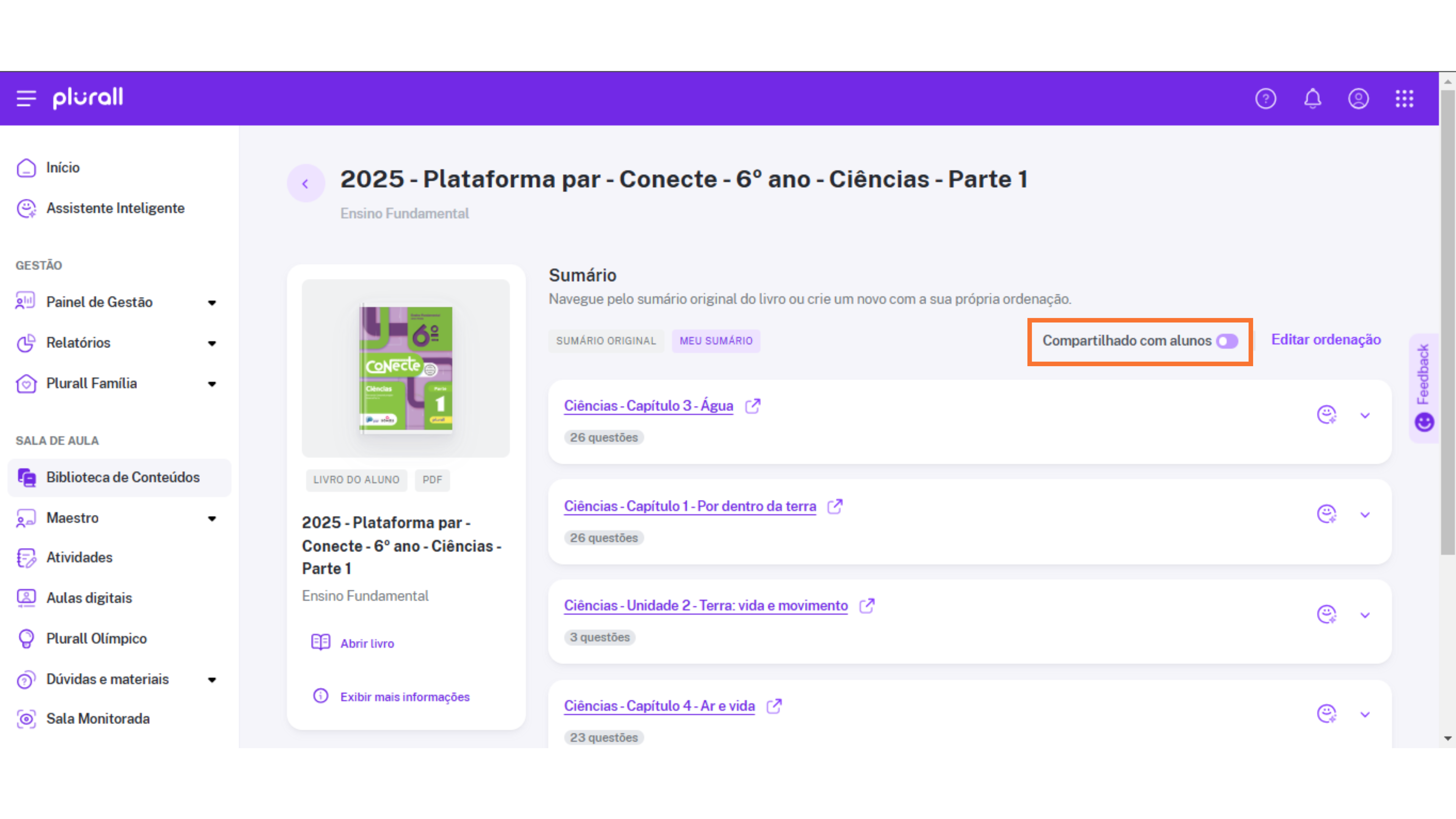
Task: Click the vertical scrollbar thumb
Action: coord(1448,322)
